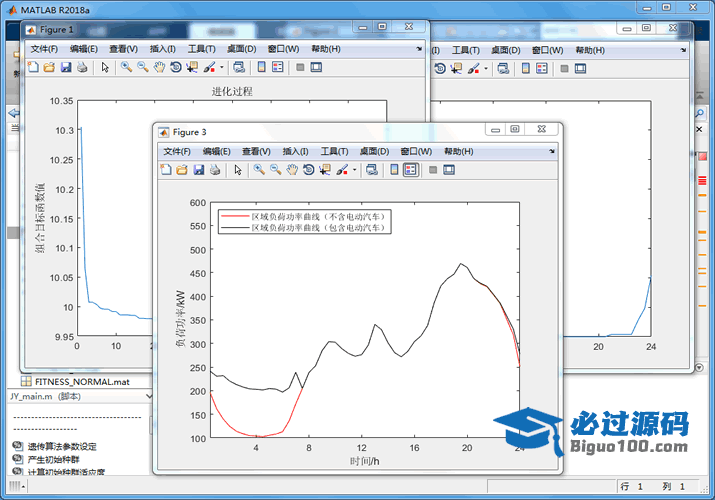The image size is (715, 500).
Task: Select Pan hand tool in Figure 1
Action: pyautogui.click(x=159, y=67)
